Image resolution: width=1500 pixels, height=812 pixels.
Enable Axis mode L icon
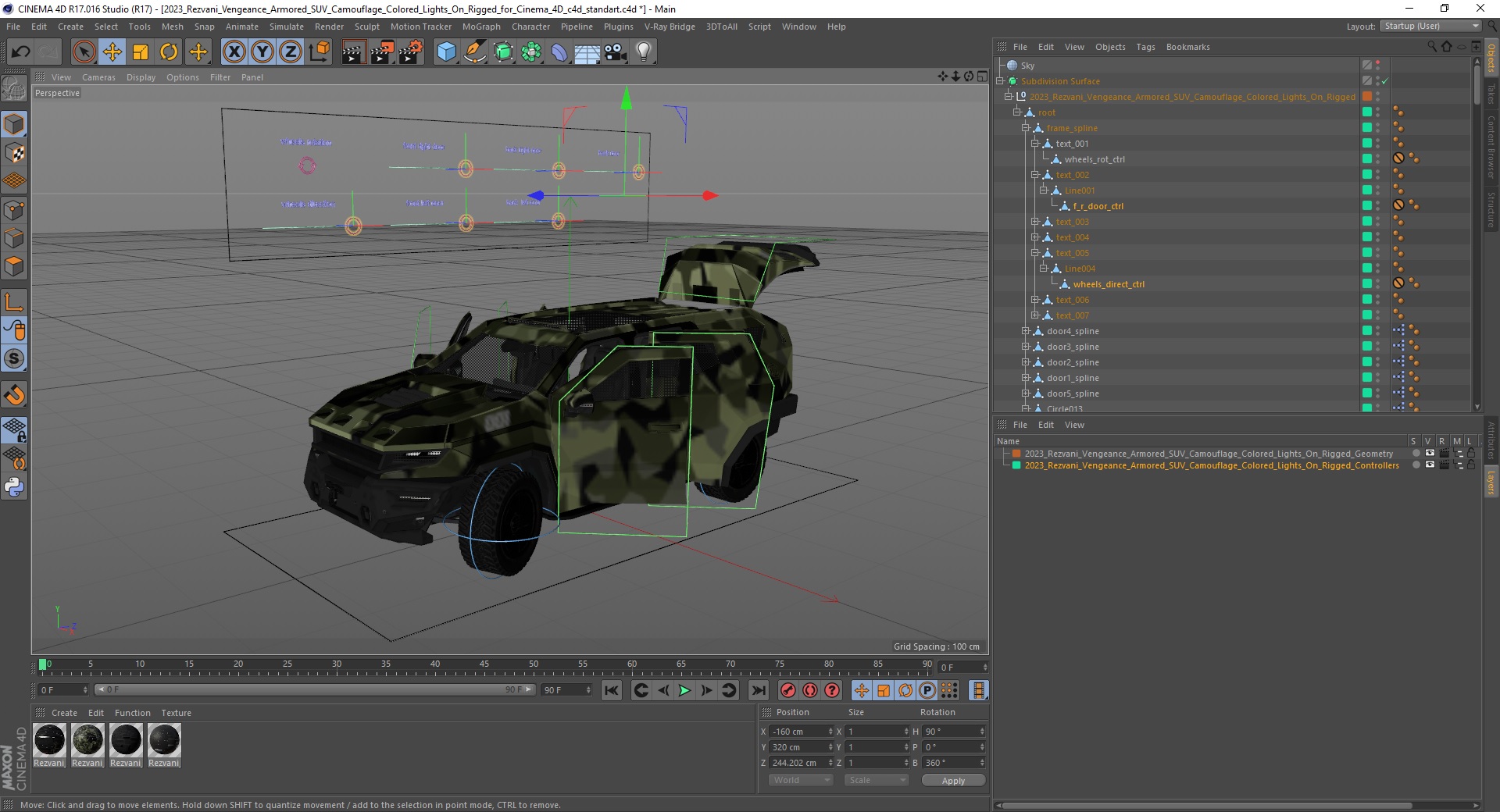[x=14, y=302]
